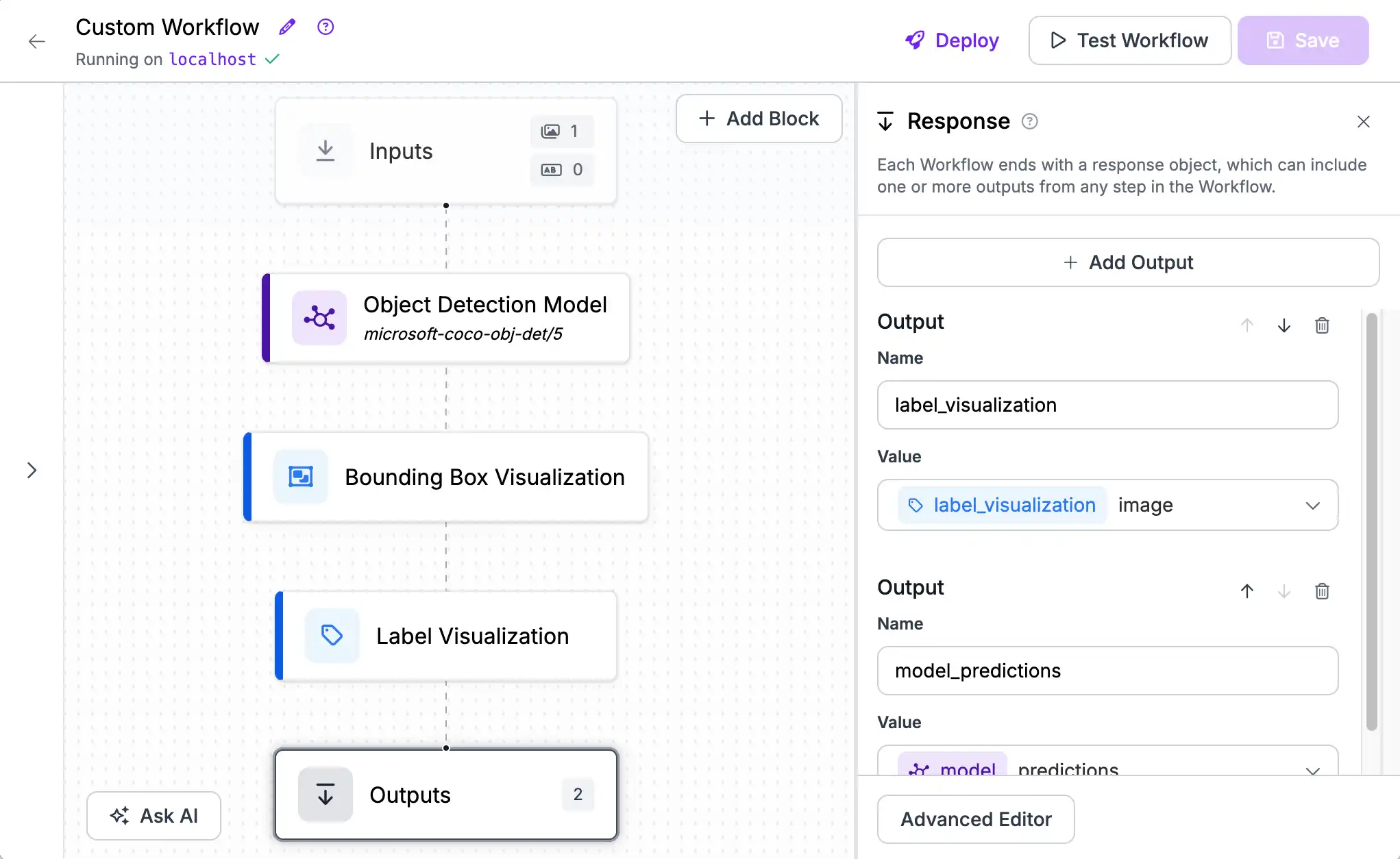
Task: Click the Save button
Action: (1304, 40)
